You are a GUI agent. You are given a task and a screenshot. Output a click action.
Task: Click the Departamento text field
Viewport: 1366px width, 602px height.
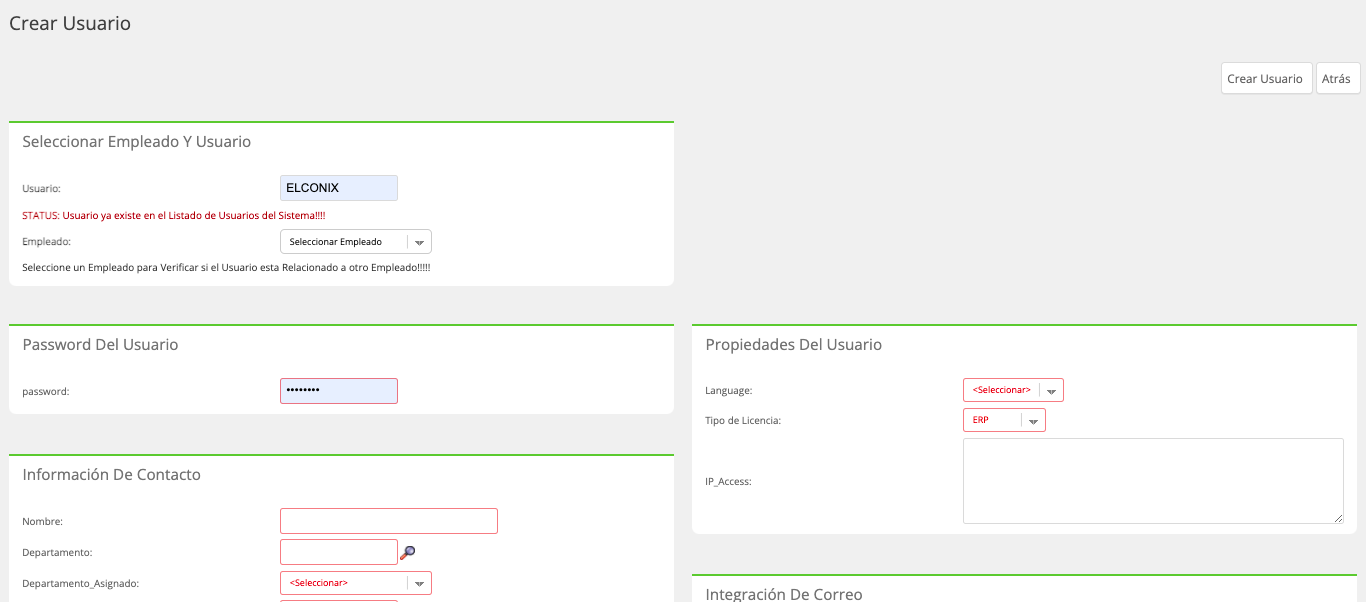[339, 552]
